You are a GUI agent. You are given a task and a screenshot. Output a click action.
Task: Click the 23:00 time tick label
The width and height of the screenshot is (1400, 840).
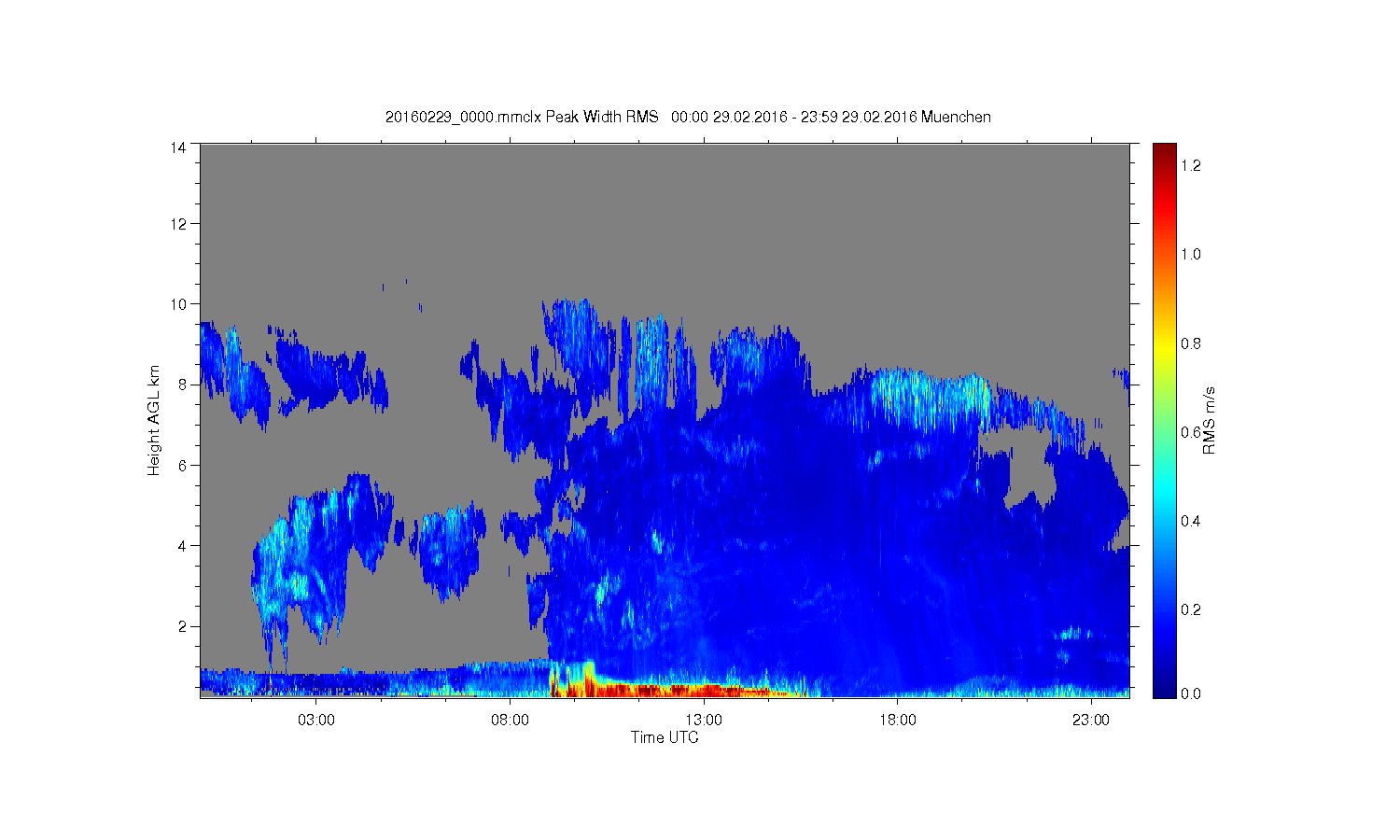(1091, 720)
